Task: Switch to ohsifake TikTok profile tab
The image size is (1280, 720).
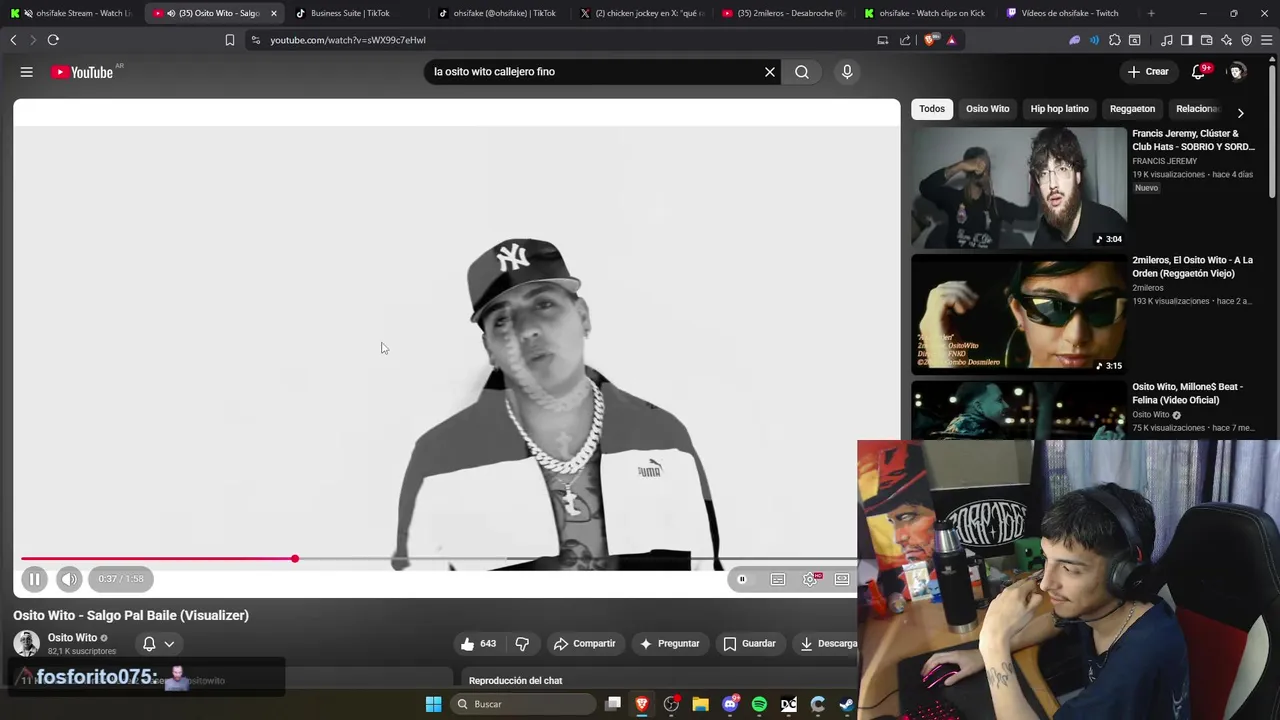Action: [x=497, y=13]
